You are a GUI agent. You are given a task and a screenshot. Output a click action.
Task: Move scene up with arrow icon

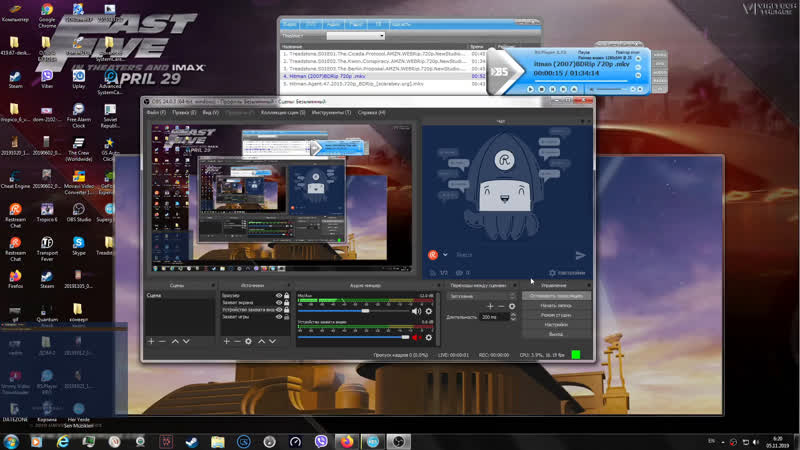pyautogui.click(x=175, y=341)
